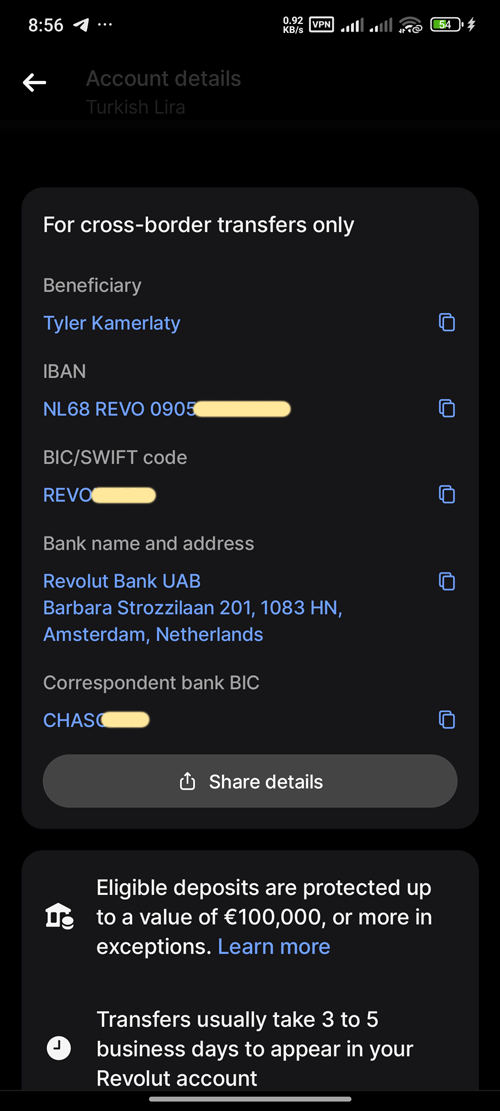This screenshot has width=500, height=1111.
Task: Open the Learn more link
Action: pyautogui.click(x=273, y=947)
